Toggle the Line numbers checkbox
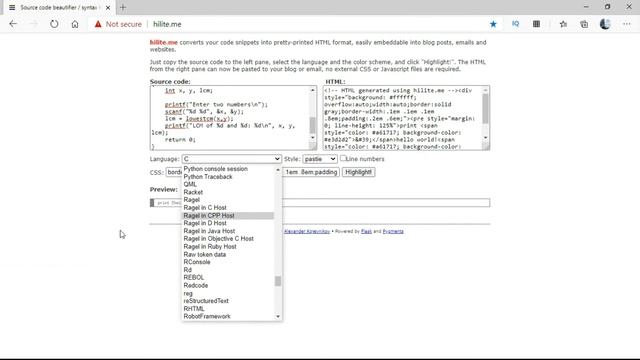This screenshot has width=640, height=360. point(343,158)
